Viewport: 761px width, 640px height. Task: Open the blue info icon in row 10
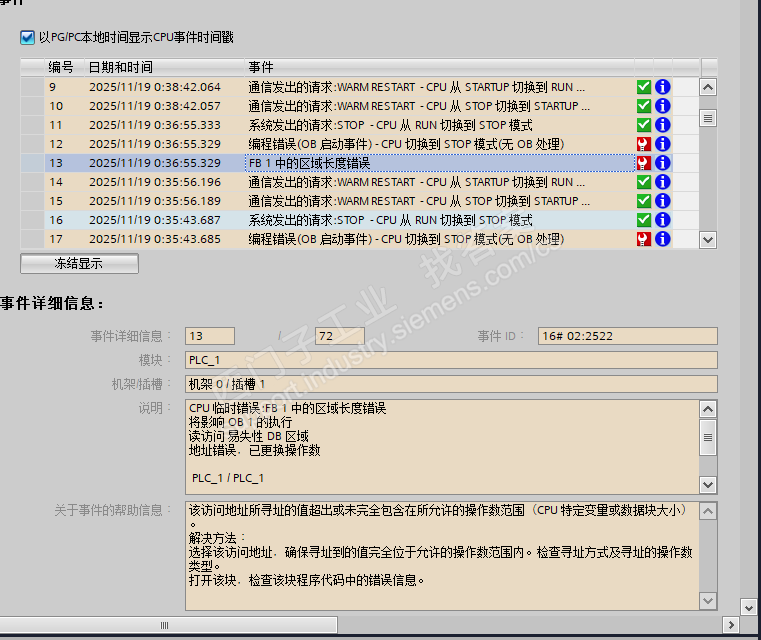pos(662,106)
